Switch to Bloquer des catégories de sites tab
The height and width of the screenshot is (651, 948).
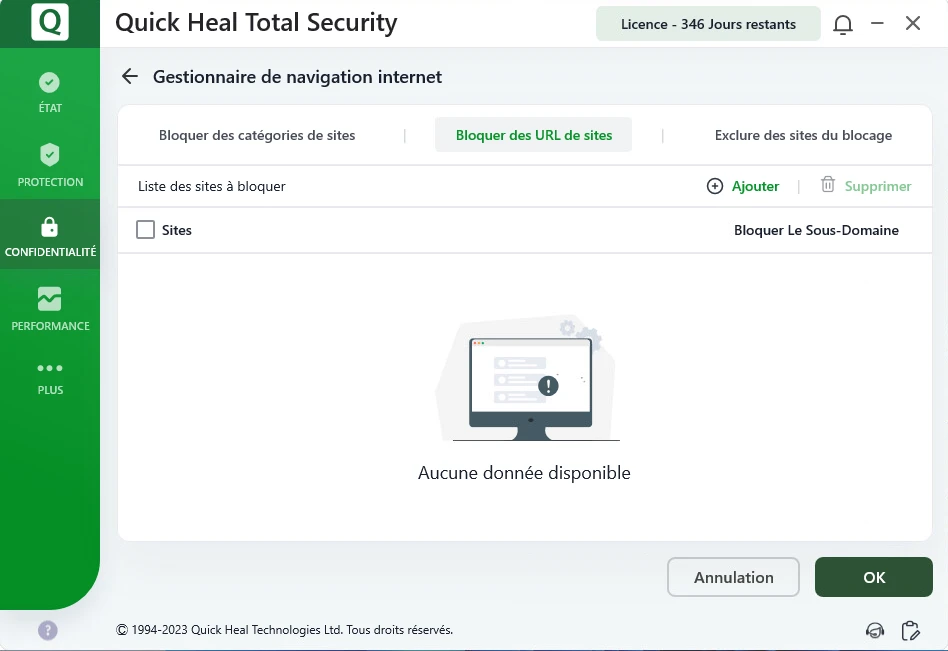(257, 135)
